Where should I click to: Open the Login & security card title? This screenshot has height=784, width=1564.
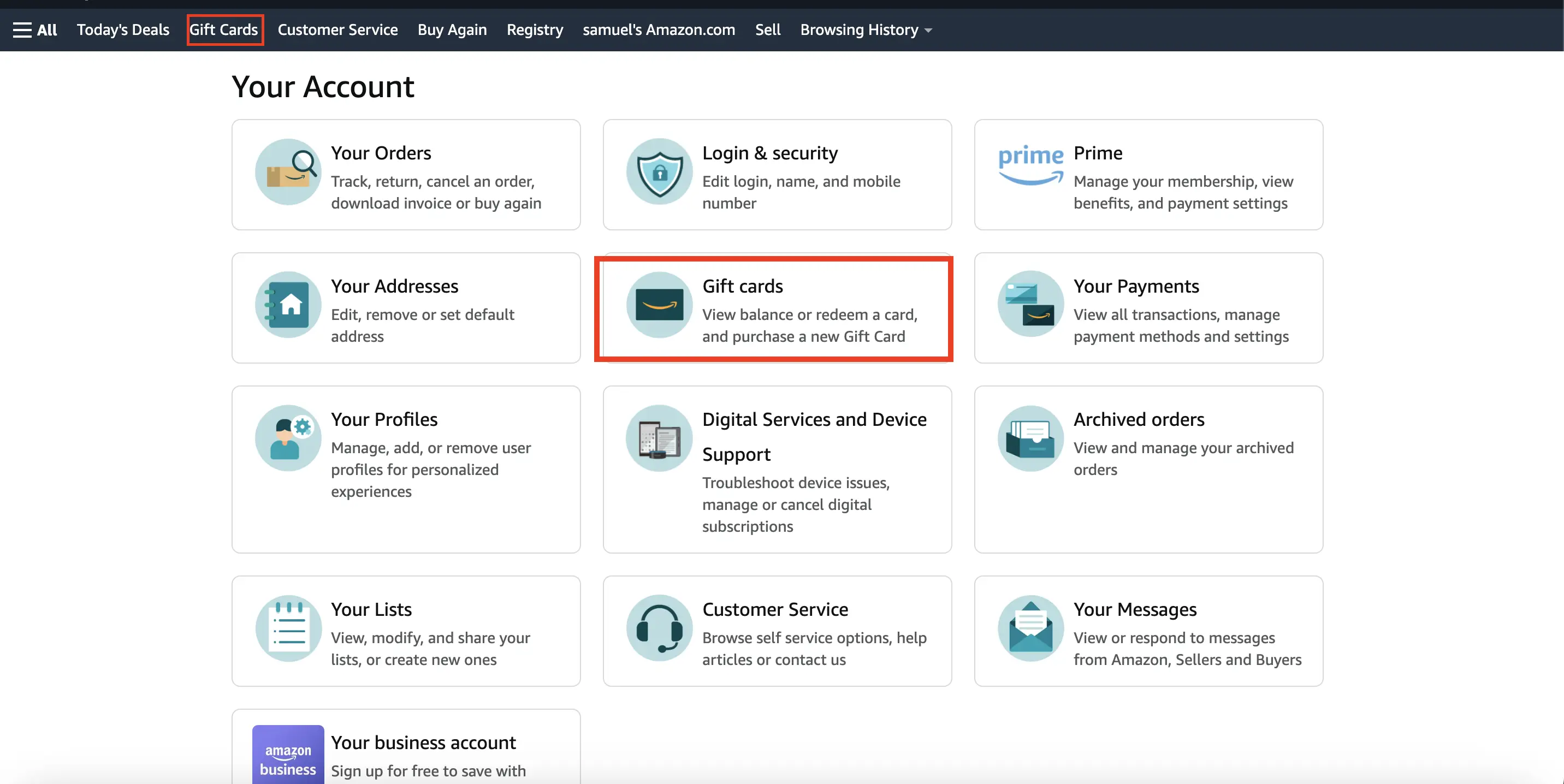coord(770,153)
